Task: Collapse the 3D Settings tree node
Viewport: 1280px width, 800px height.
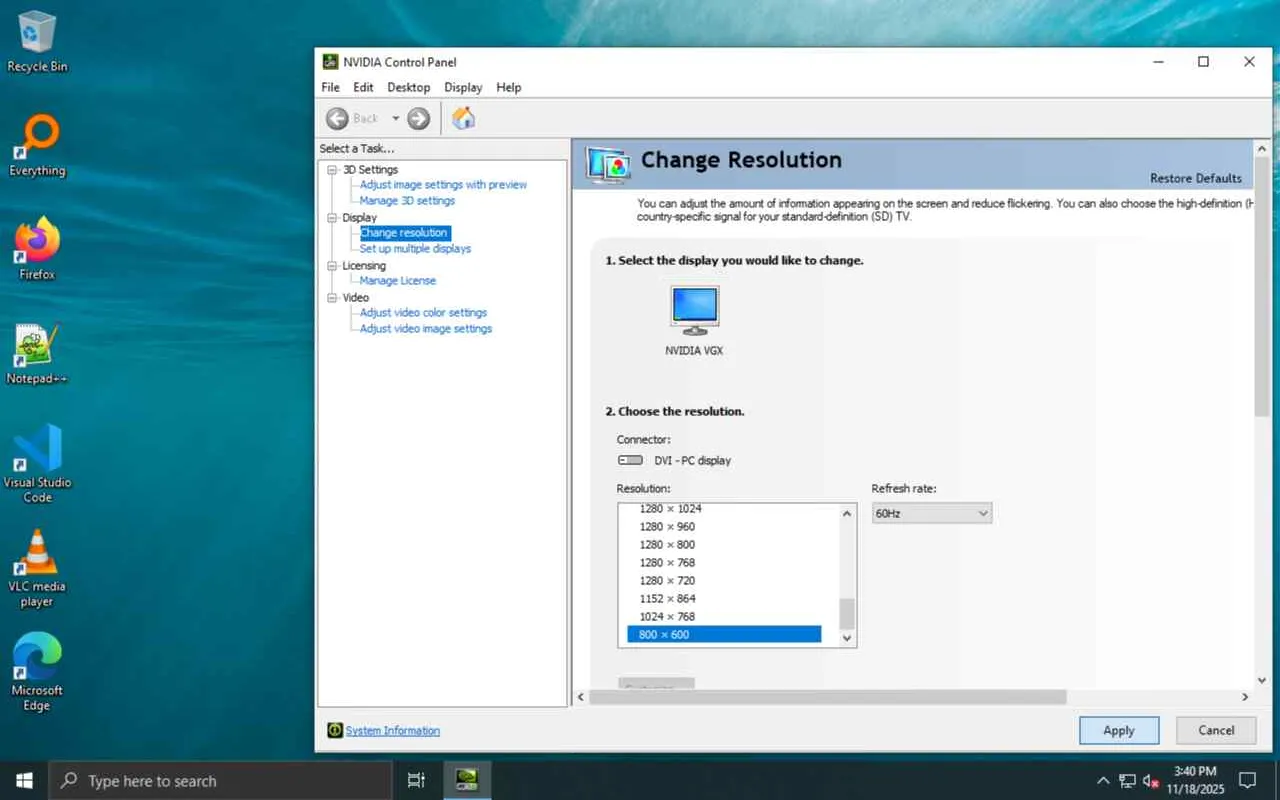Action: point(333,170)
